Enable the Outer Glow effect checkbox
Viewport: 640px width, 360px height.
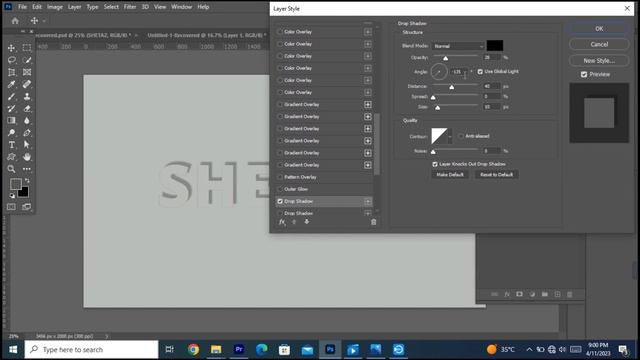tap(280, 189)
